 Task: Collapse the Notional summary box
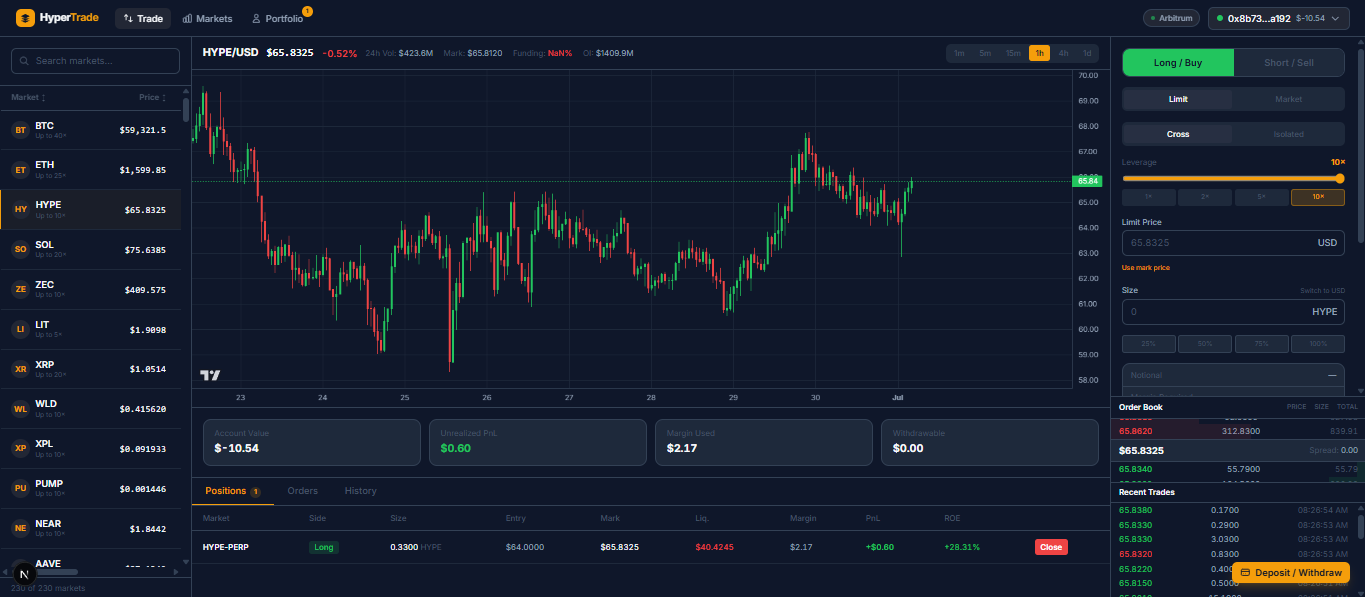pyautogui.click(x=1332, y=375)
